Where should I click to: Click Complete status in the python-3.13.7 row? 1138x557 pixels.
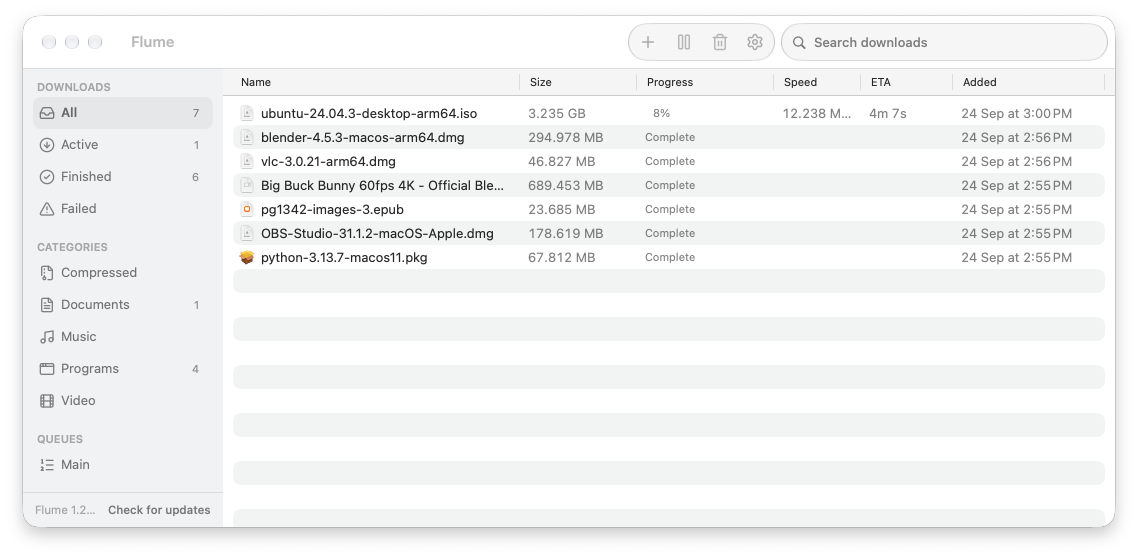coord(670,257)
